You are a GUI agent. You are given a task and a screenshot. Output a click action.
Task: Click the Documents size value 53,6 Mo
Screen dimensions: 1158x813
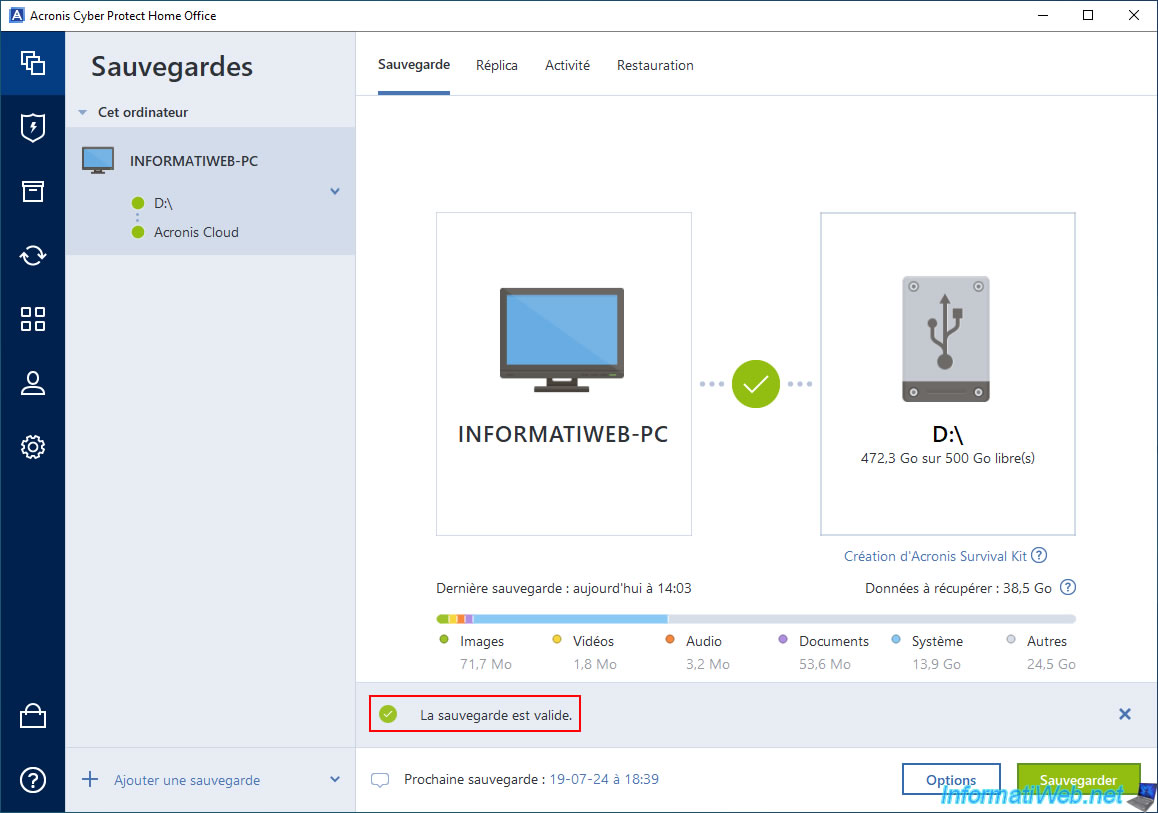(x=824, y=664)
